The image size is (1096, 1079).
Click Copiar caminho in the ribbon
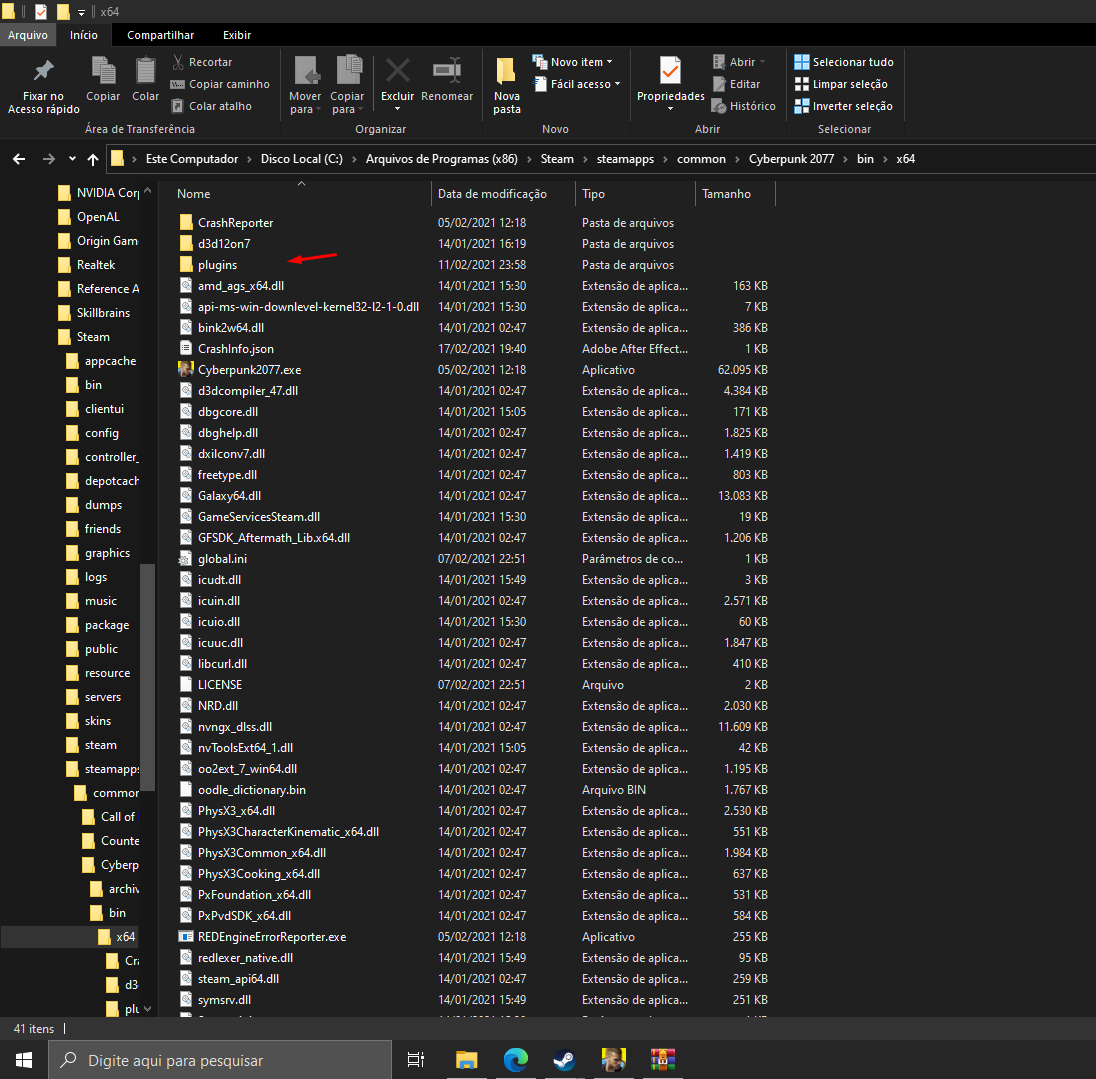[220, 84]
